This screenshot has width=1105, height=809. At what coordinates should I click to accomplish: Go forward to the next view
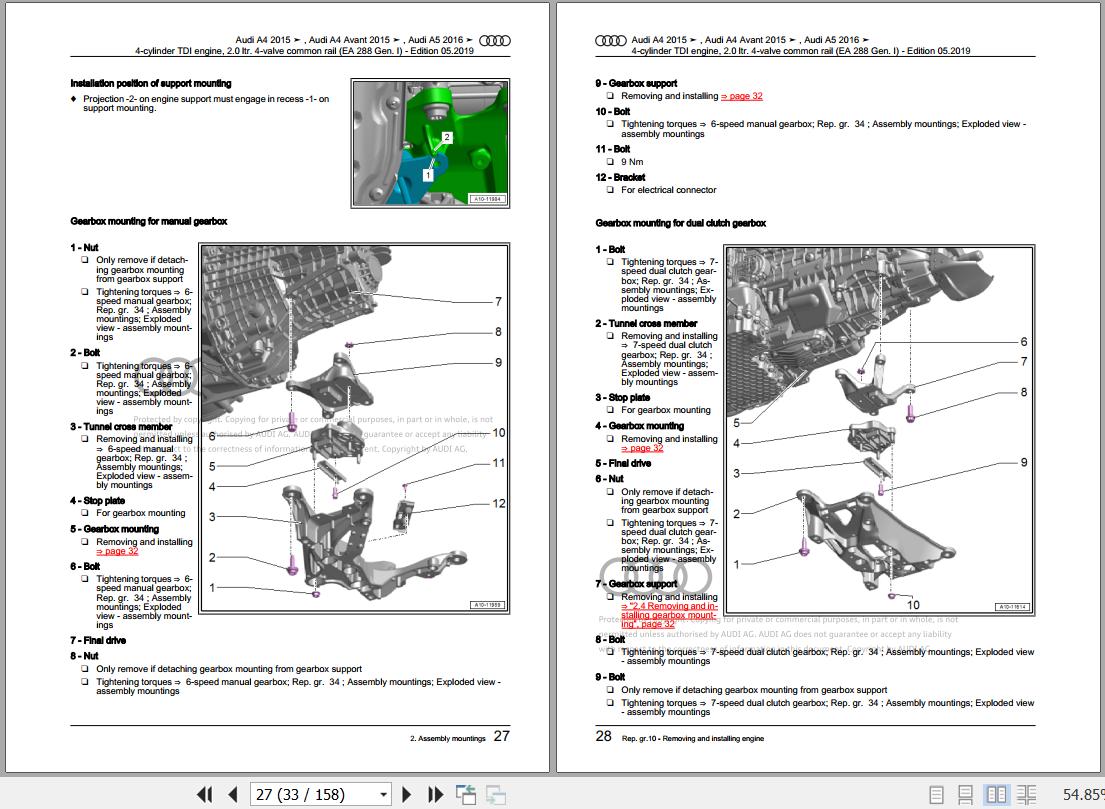[496, 795]
